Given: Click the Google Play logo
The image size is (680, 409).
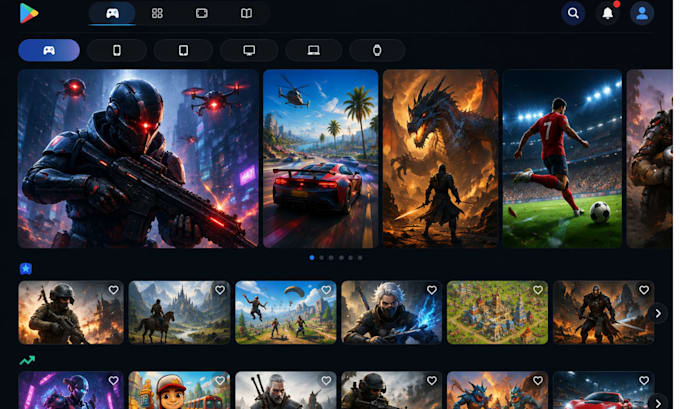Looking at the screenshot, I should [x=29, y=13].
